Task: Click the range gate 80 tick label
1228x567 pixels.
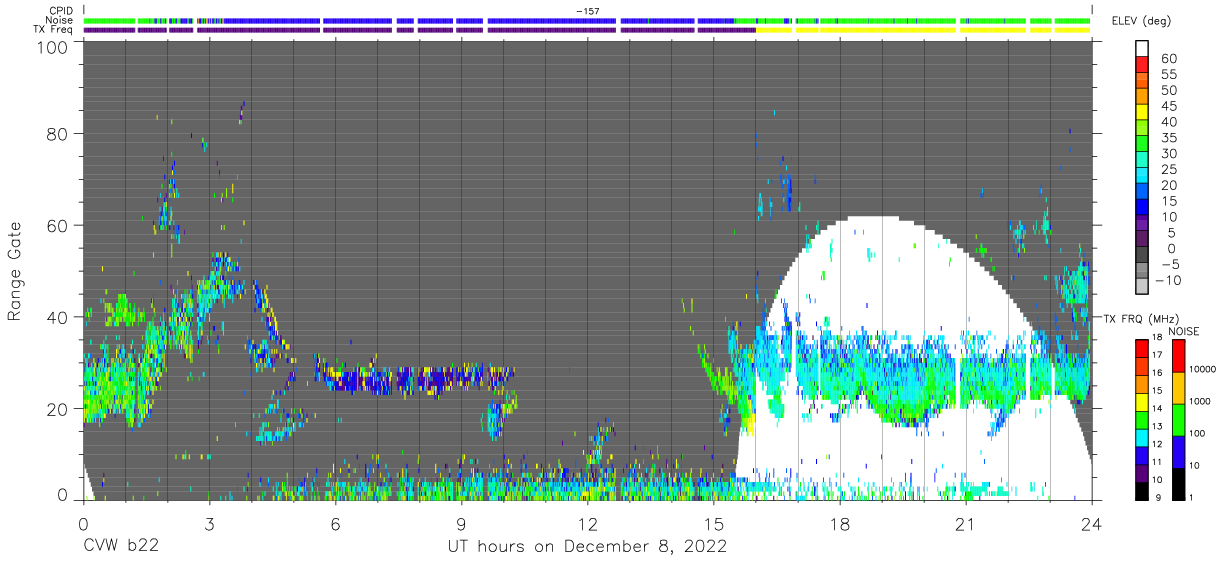Action: pos(58,133)
